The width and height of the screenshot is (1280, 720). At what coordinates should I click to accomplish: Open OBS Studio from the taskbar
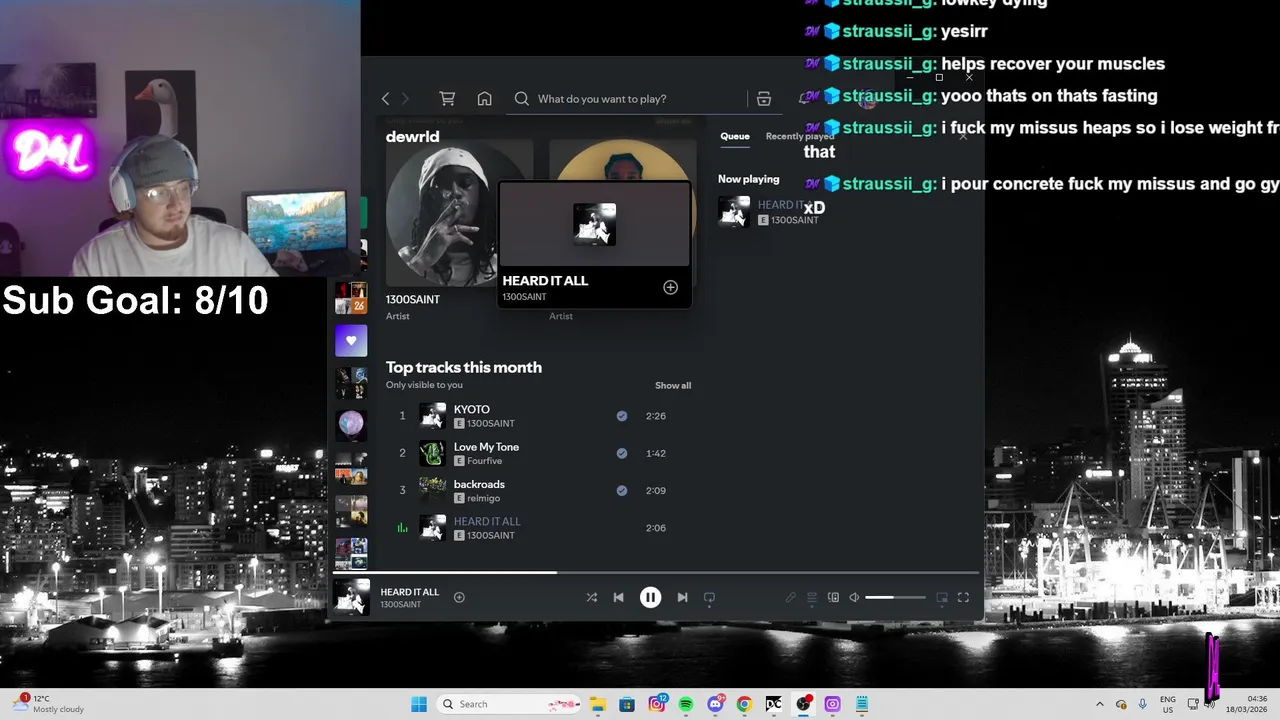click(803, 704)
